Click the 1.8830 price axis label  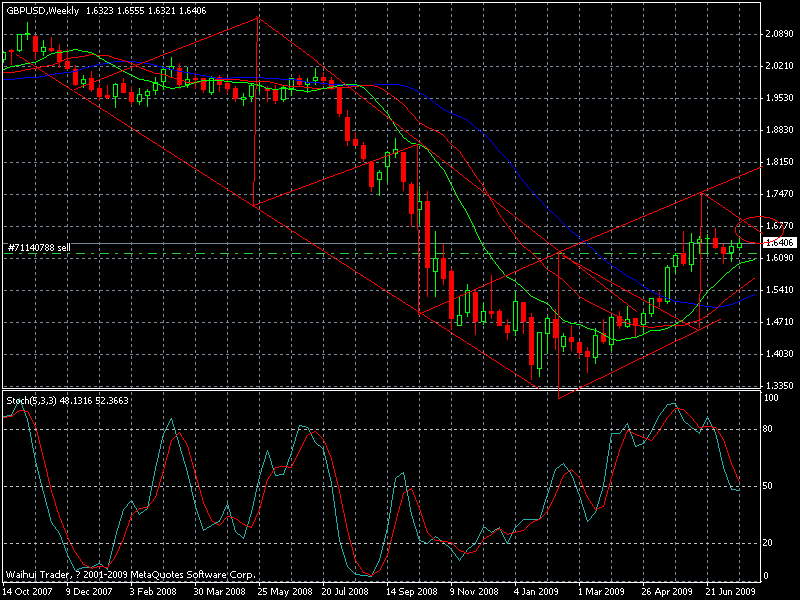click(x=780, y=130)
